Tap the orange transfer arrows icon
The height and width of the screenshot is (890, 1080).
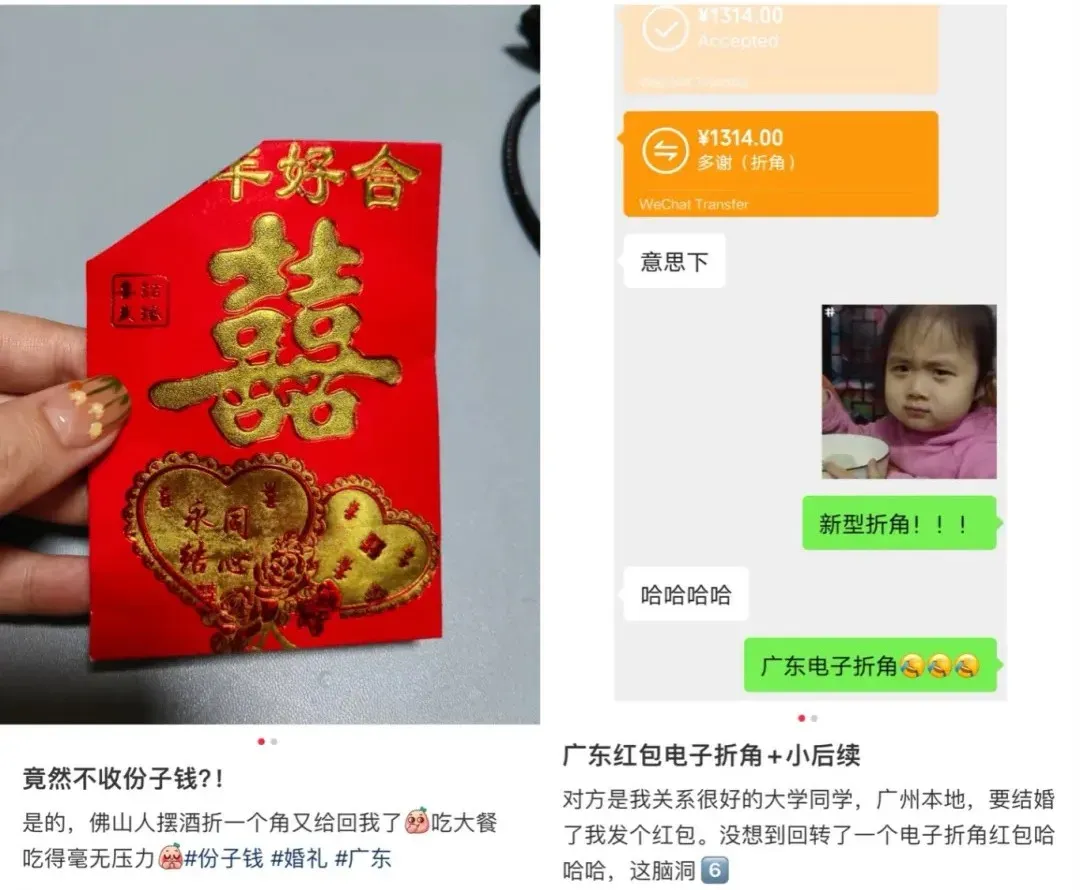(x=665, y=150)
